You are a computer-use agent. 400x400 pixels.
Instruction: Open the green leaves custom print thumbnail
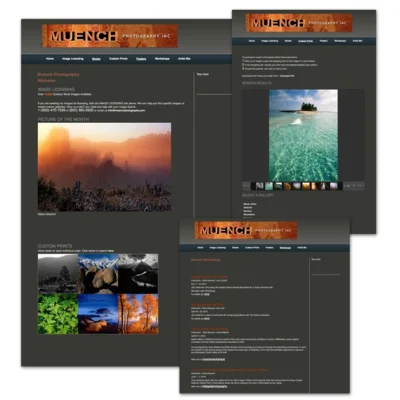click(58, 314)
